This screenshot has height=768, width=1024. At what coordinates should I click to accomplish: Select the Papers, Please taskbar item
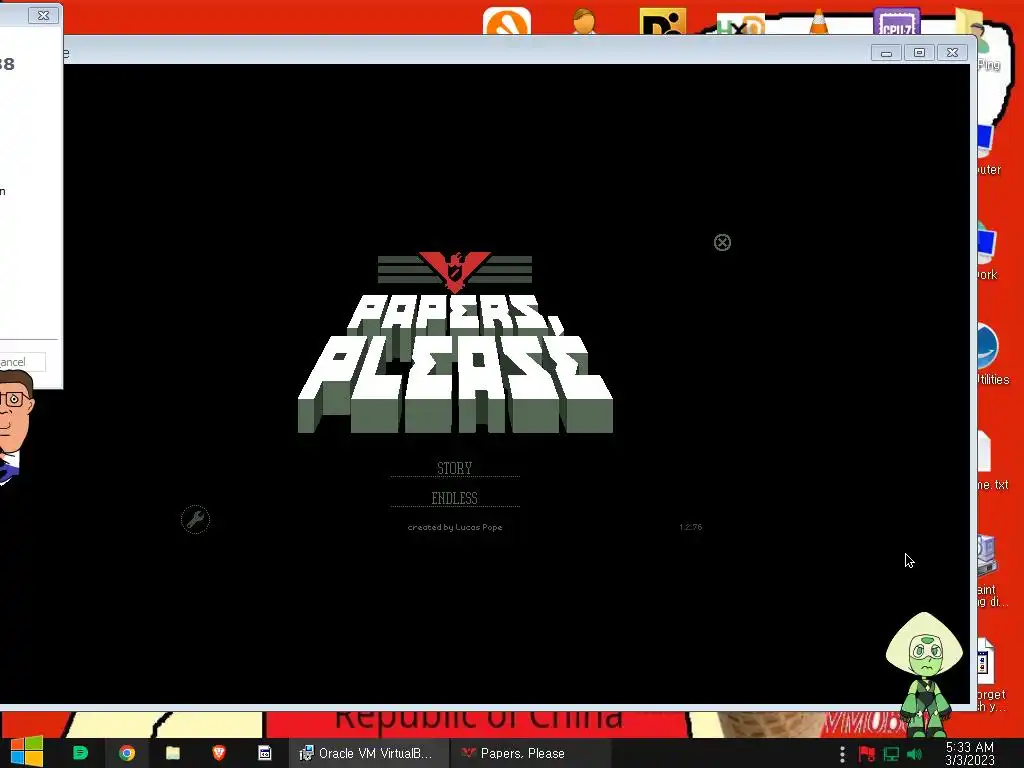[531, 753]
